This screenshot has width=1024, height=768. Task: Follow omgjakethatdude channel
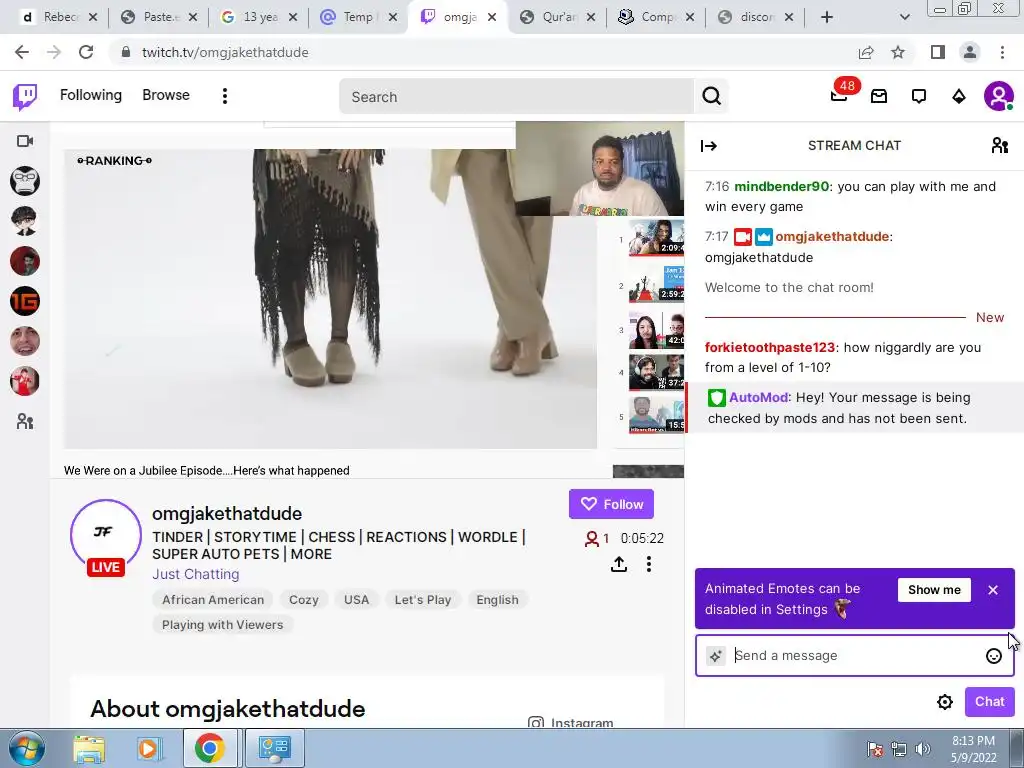[611, 504]
